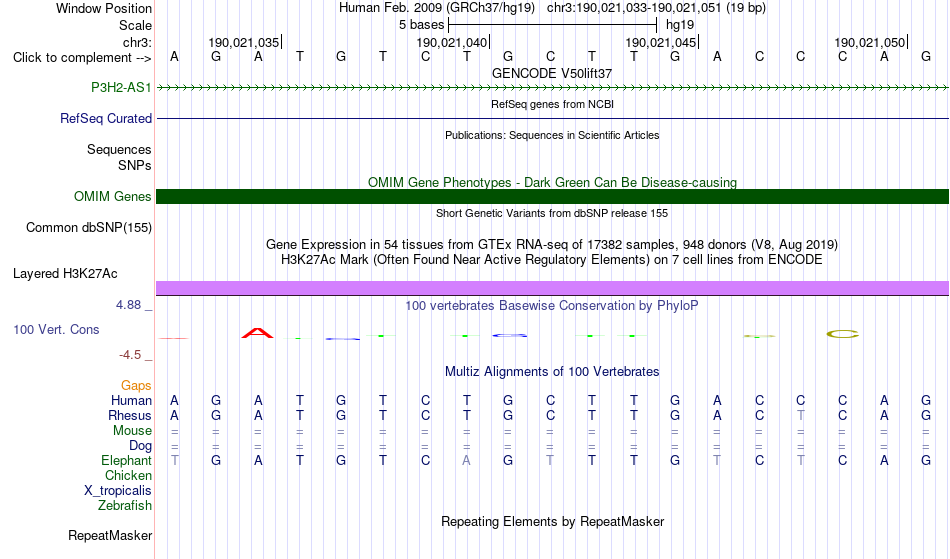Click the chr3:190,021,033-190,021,051 (19 bp) coordinates
Viewport: 950px width, 559px height.
(656, 8)
